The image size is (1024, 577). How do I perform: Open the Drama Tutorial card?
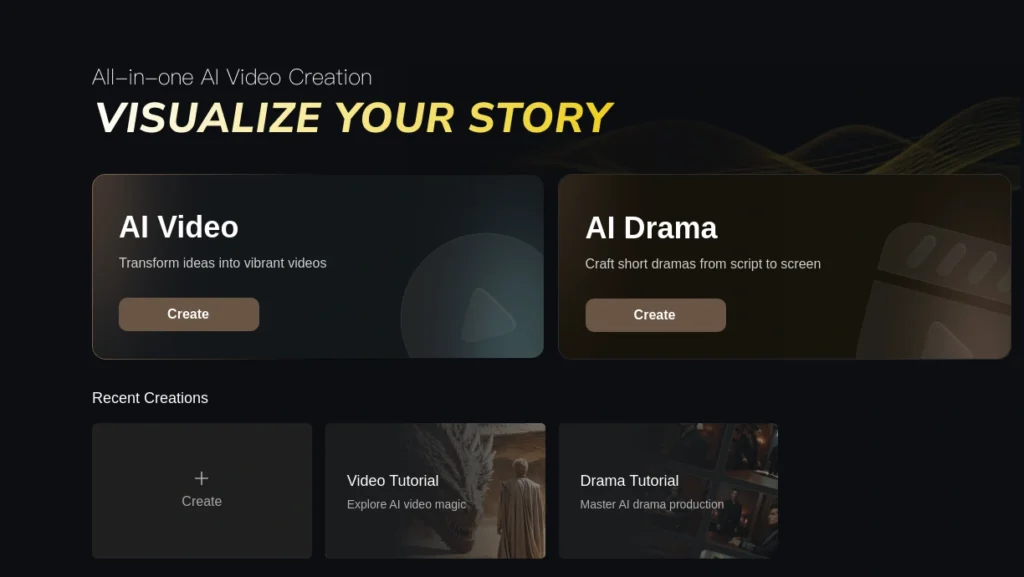[x=668, y=491]
